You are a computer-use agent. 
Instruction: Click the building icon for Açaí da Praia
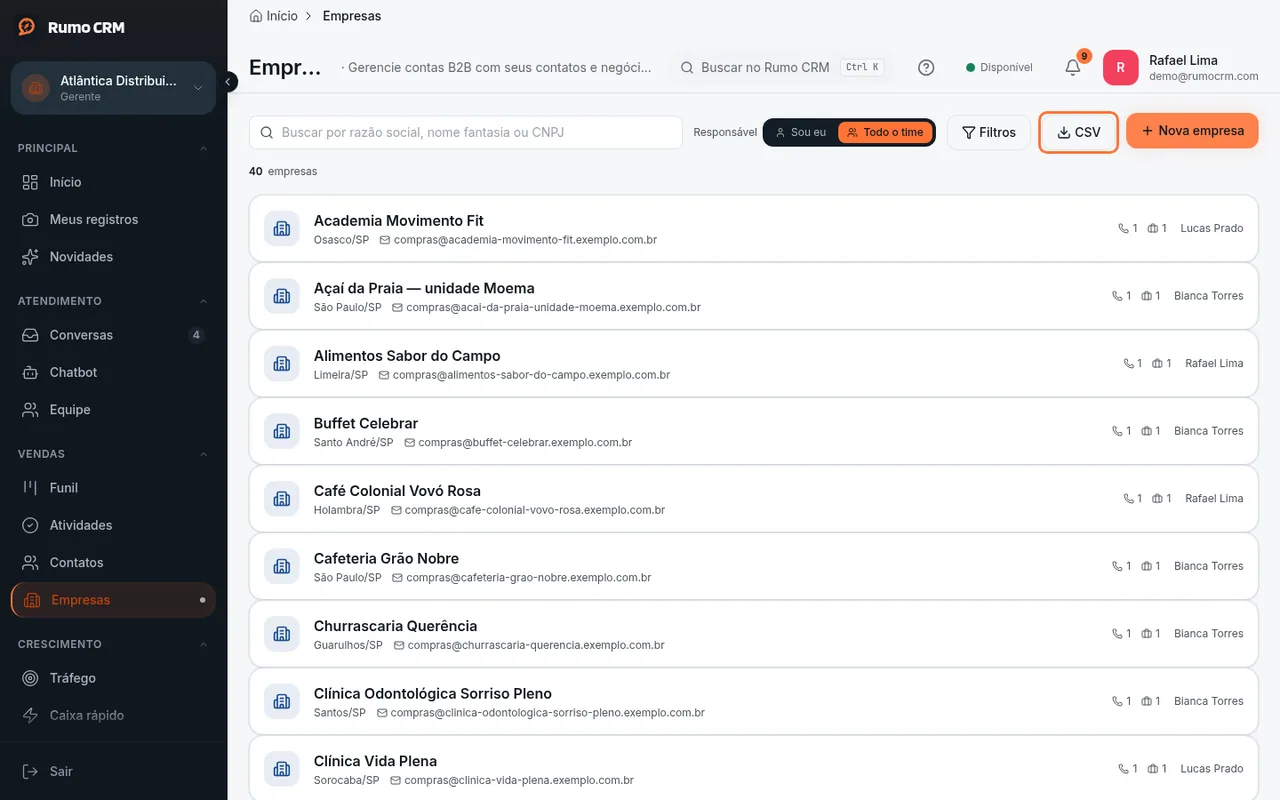[282, 296]
